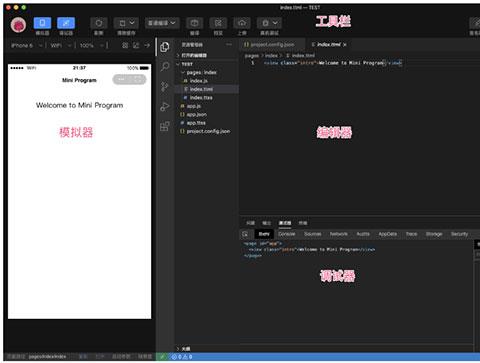The image size is (480, 363).
Task: Click the element inspector icon in debugger
Action: tap(245, 234)
